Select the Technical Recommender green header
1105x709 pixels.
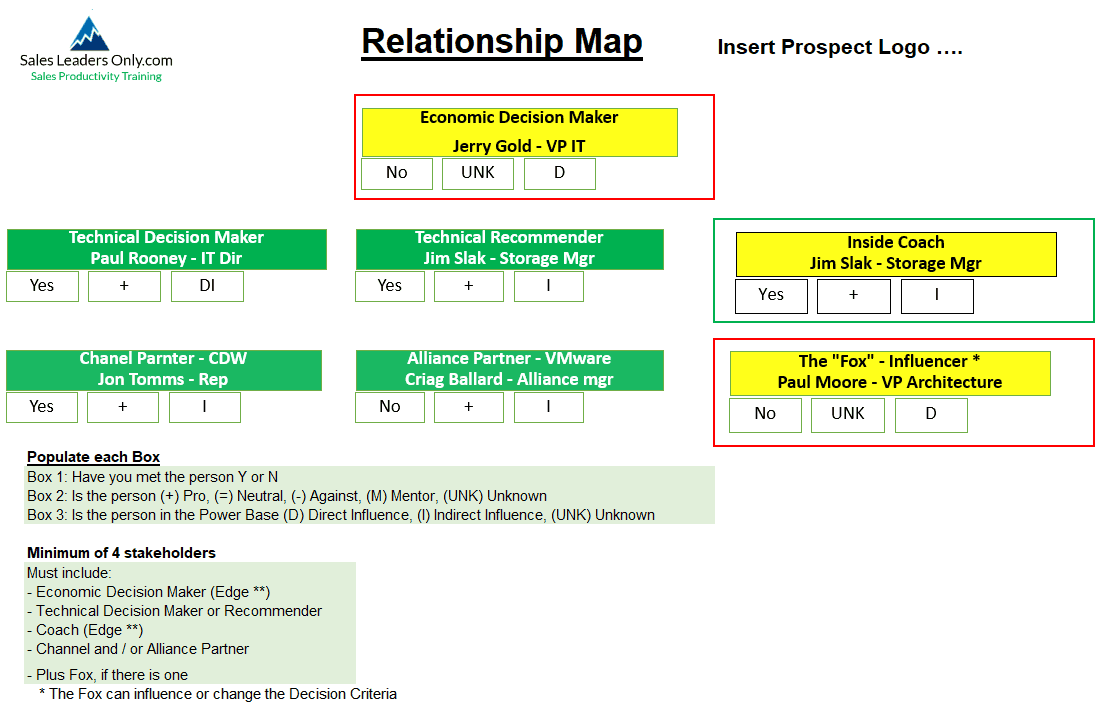[509, 248]
